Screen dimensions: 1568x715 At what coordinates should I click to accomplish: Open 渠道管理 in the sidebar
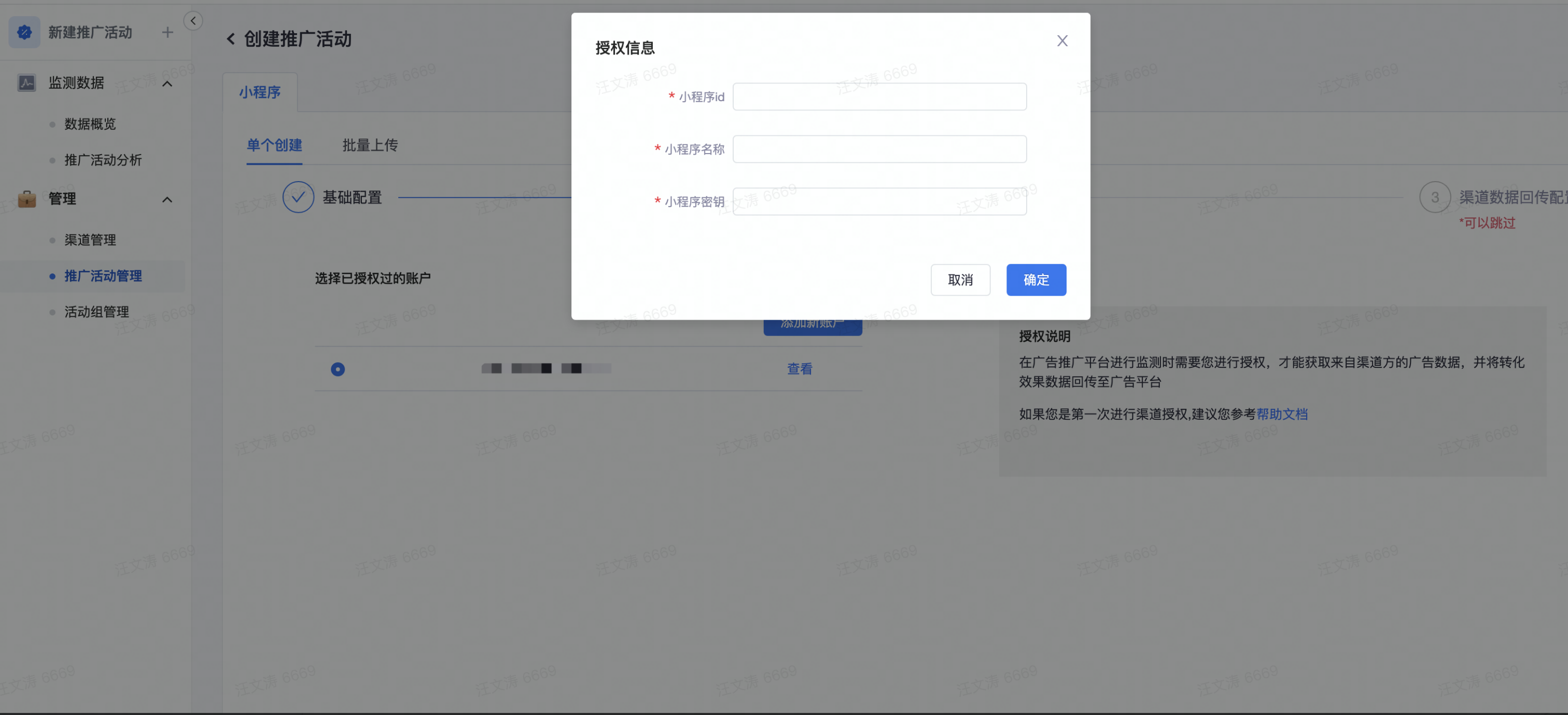click(x=90, y=239)
